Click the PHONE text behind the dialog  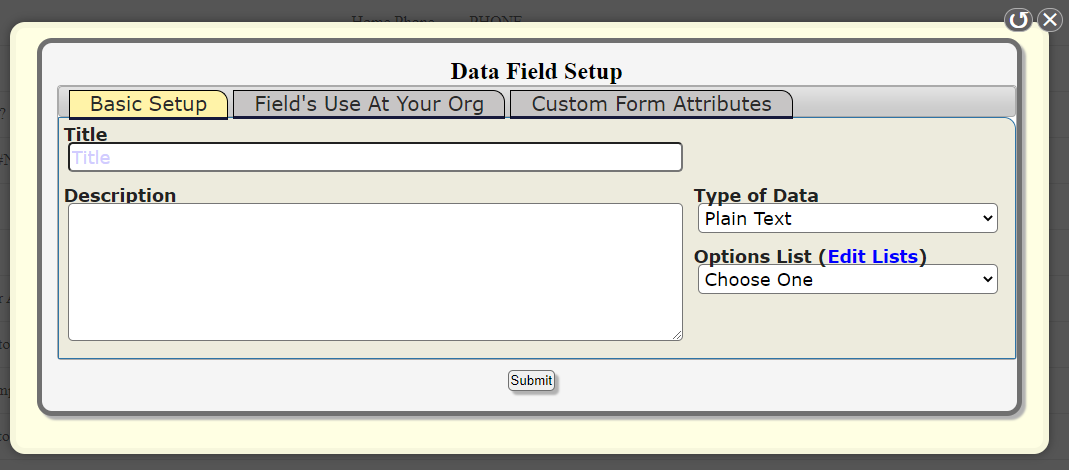pyautogui.click(x=496, y=18)
